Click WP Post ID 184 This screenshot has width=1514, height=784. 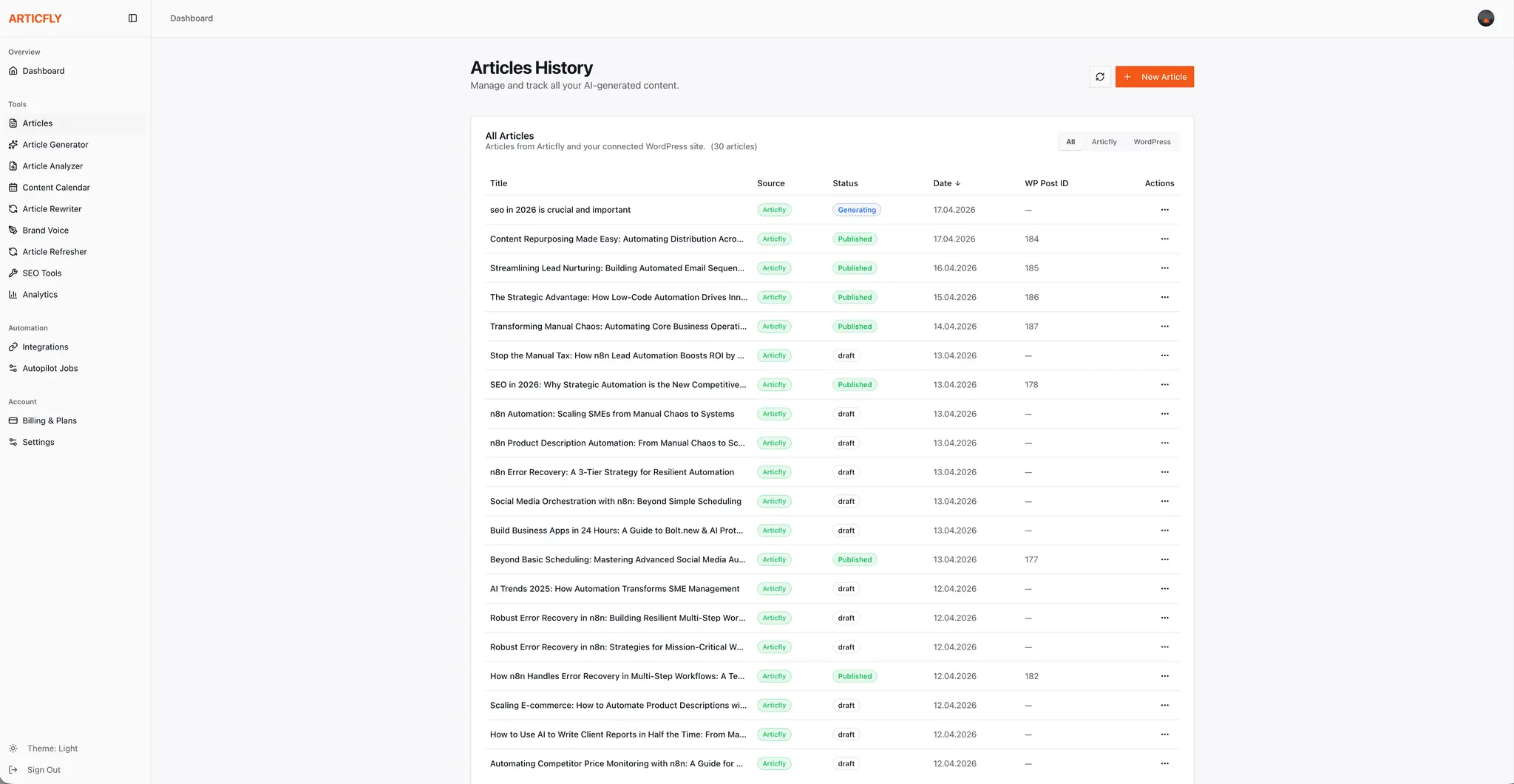(x=1031, y=239)
